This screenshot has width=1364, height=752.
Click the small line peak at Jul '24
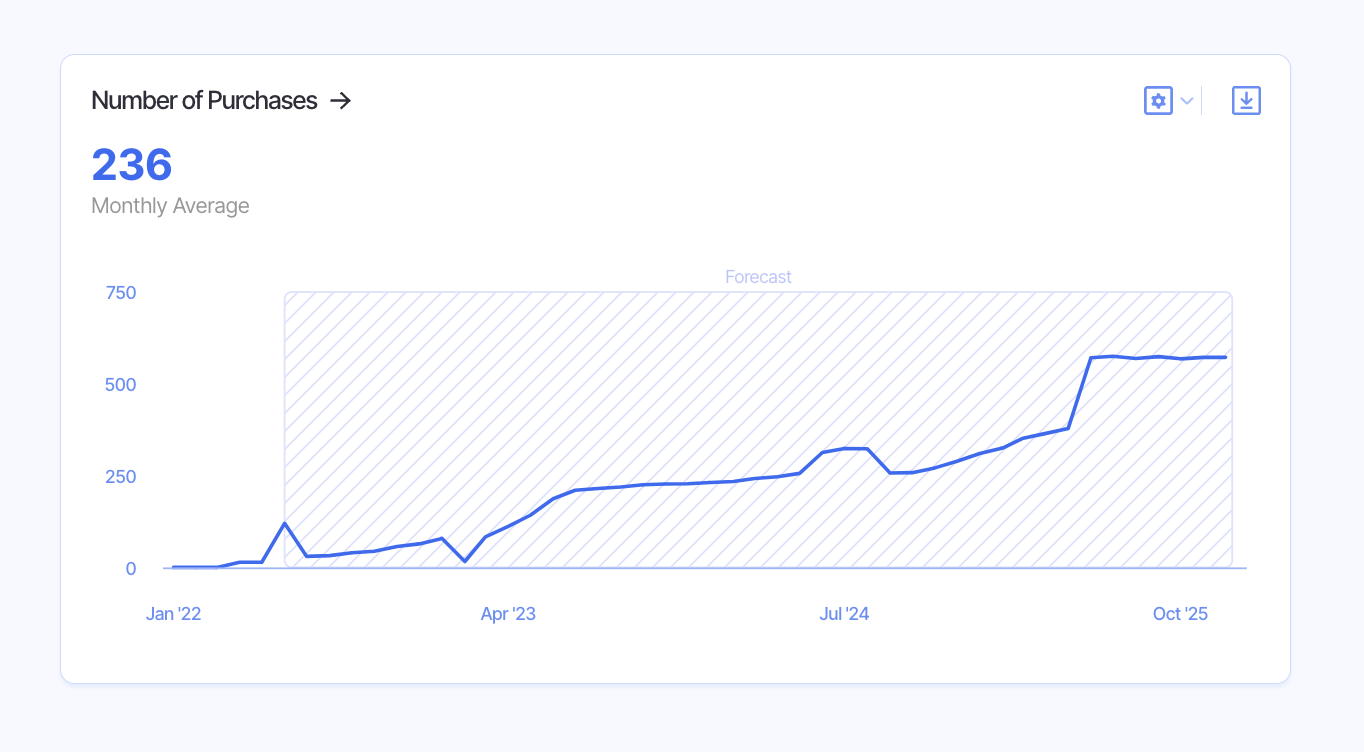846,448
